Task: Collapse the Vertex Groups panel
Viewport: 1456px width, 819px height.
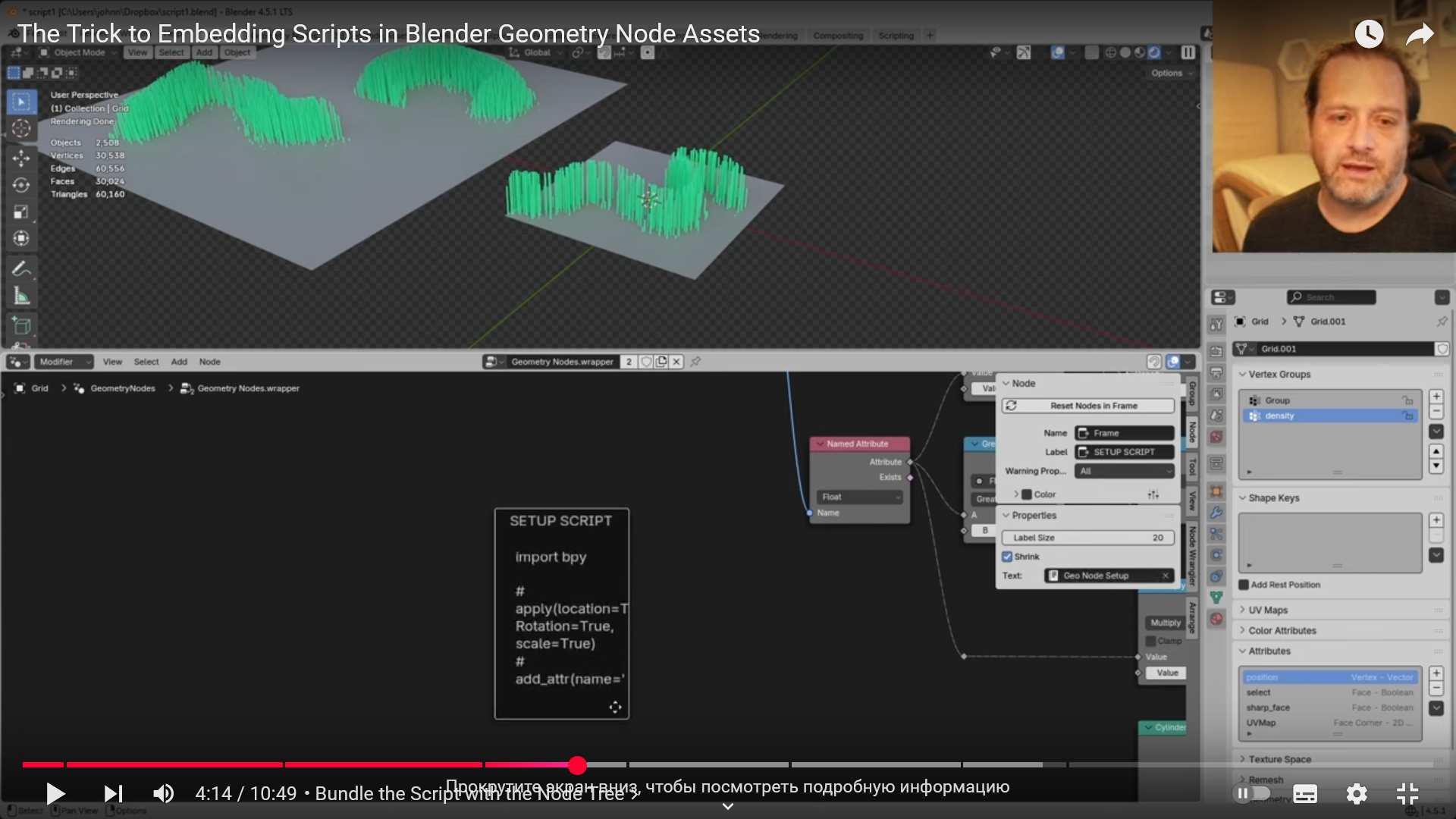Action: point(1279,374)
